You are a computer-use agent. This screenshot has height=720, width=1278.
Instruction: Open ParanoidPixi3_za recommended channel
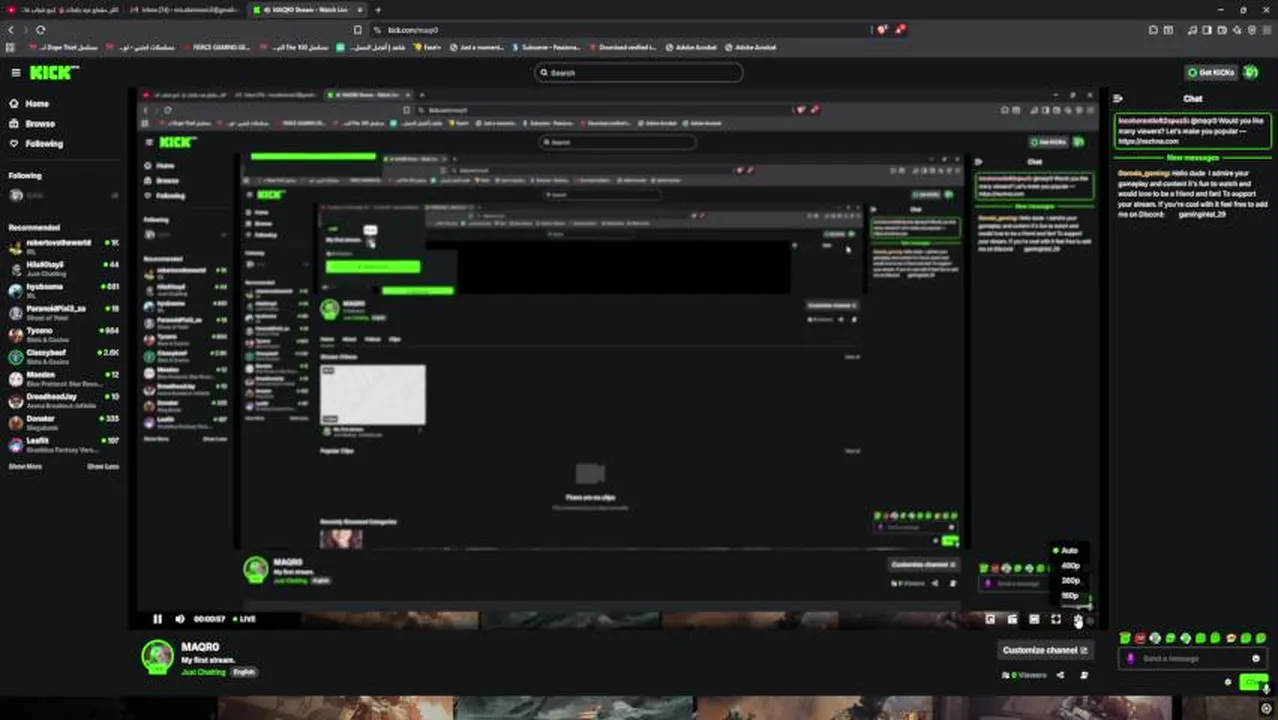point(62,312)
